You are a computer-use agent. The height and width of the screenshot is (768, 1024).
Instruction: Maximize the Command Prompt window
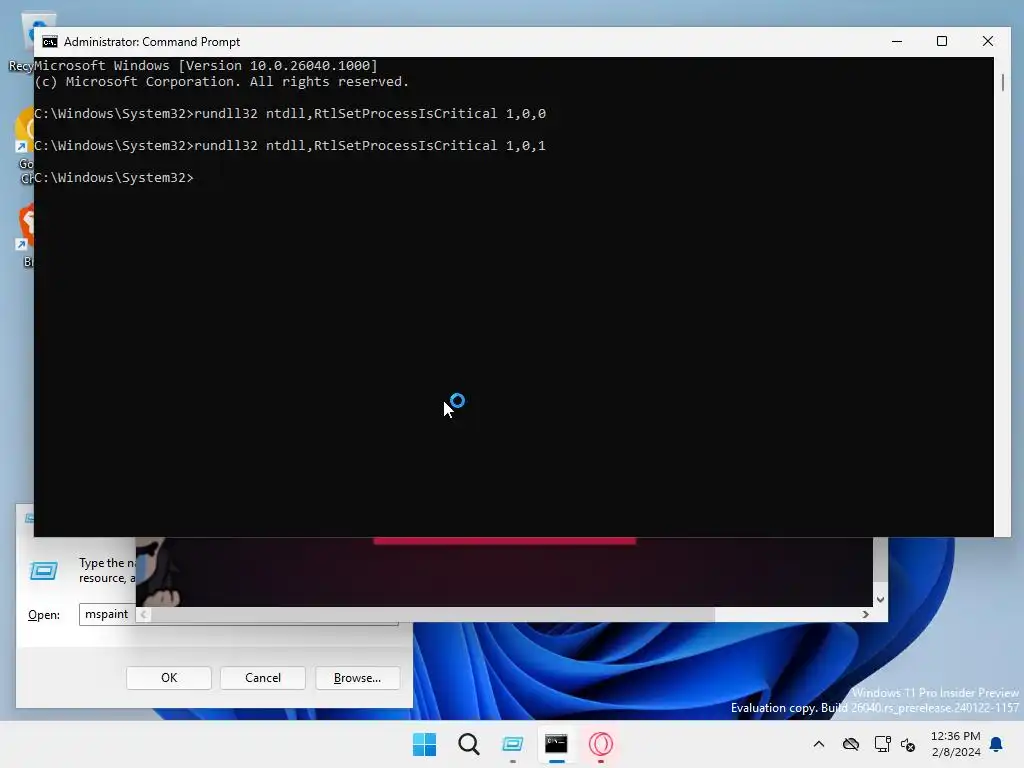pyautogui.click(x=942, y=41)
